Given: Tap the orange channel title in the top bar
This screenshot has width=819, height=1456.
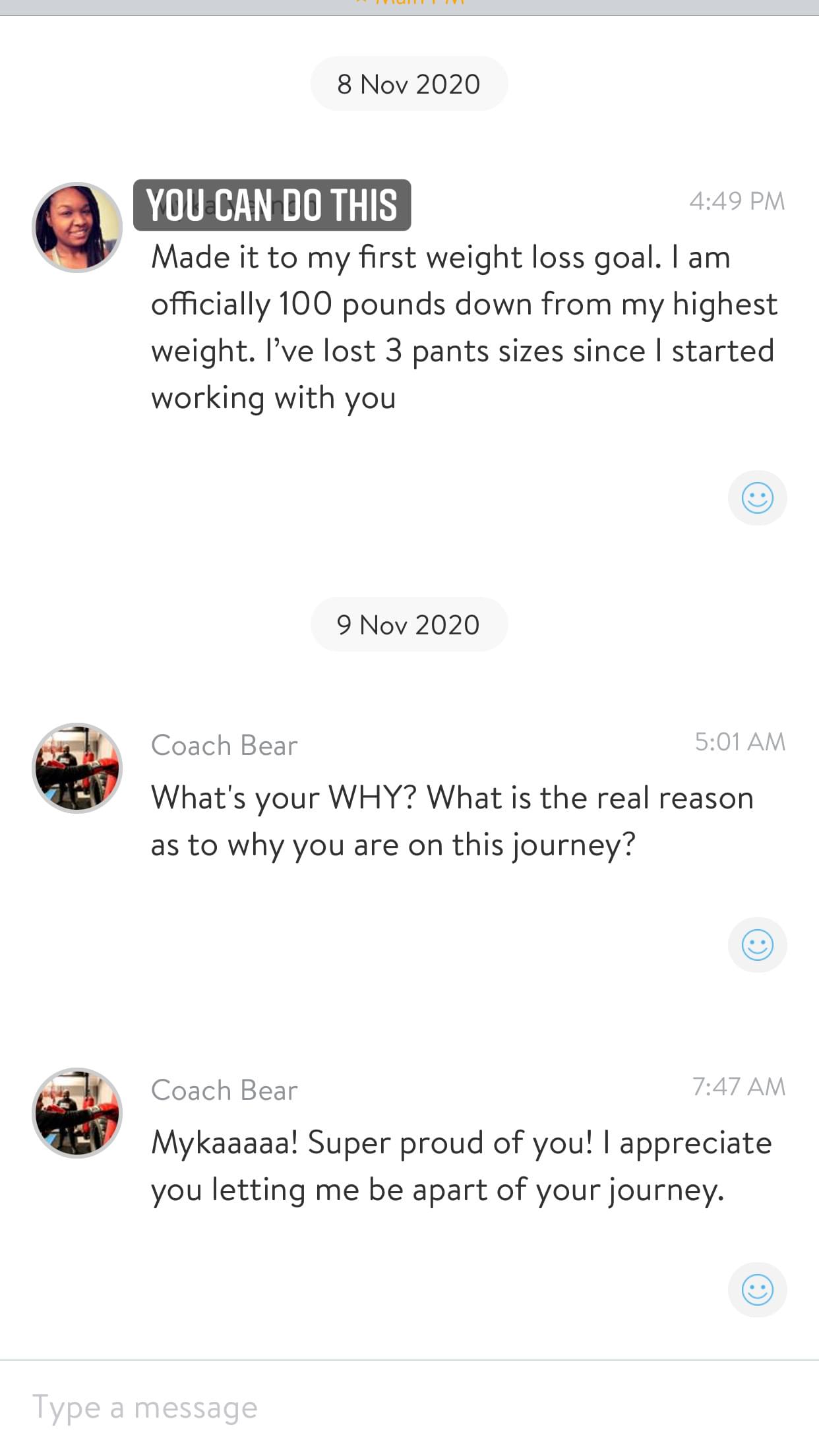Looking at the screenshot, I should pyautogui.click(x=409, y=4).
